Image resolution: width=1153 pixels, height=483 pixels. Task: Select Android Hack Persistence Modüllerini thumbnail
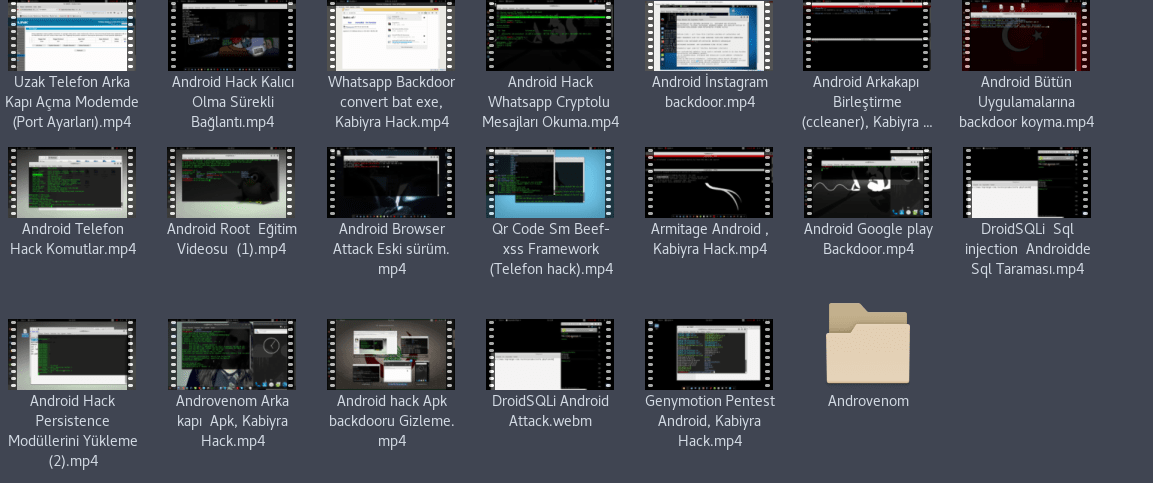(72, 354)
